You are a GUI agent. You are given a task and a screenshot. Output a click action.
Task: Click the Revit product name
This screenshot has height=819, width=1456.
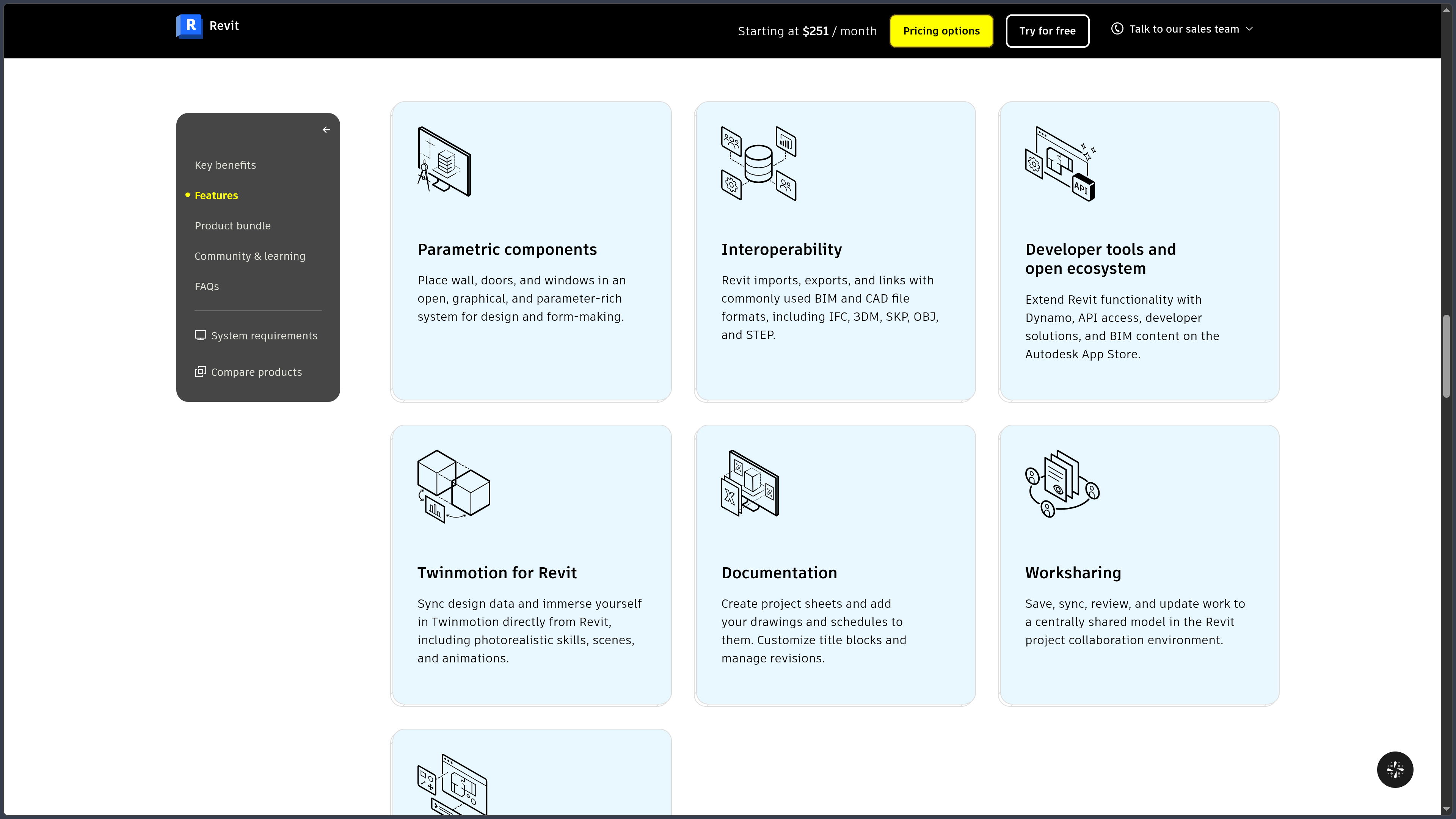point(224,26)
